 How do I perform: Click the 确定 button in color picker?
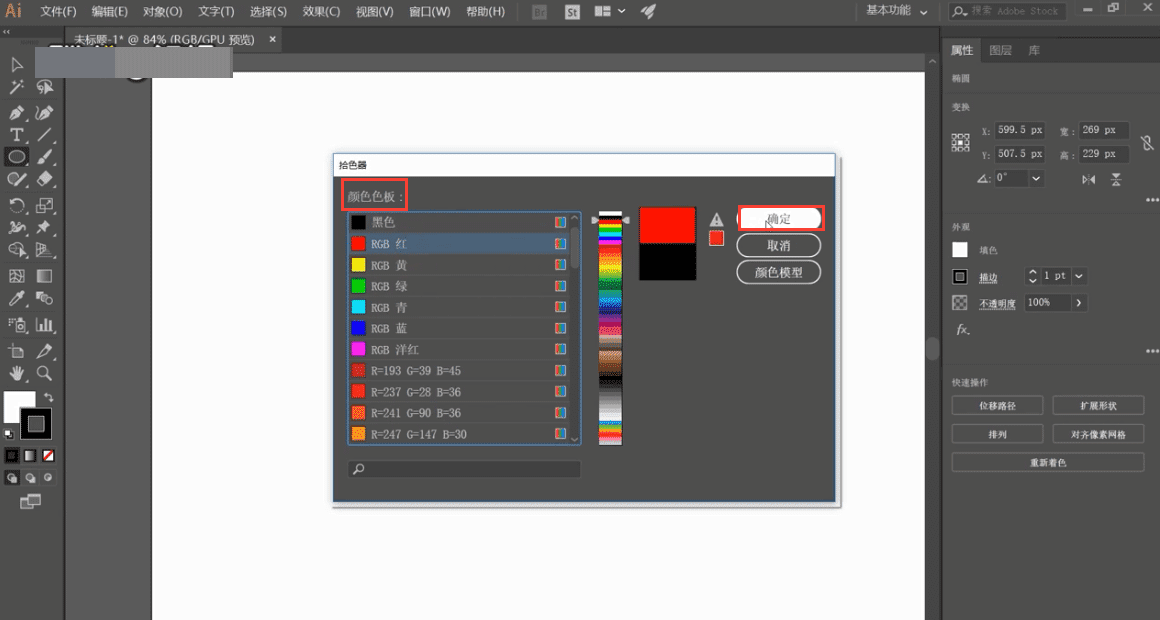click(x=779, y=218)
